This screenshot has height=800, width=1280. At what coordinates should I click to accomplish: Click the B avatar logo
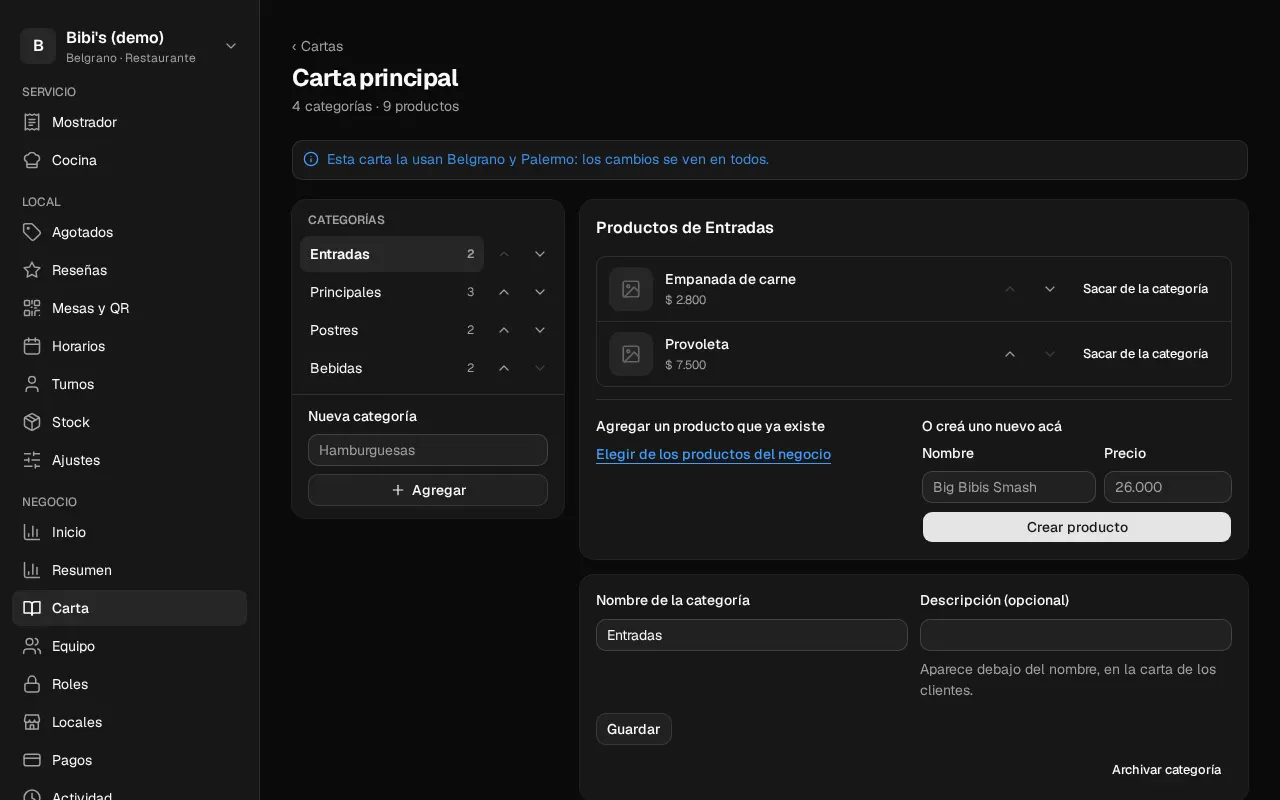point(38,46)
